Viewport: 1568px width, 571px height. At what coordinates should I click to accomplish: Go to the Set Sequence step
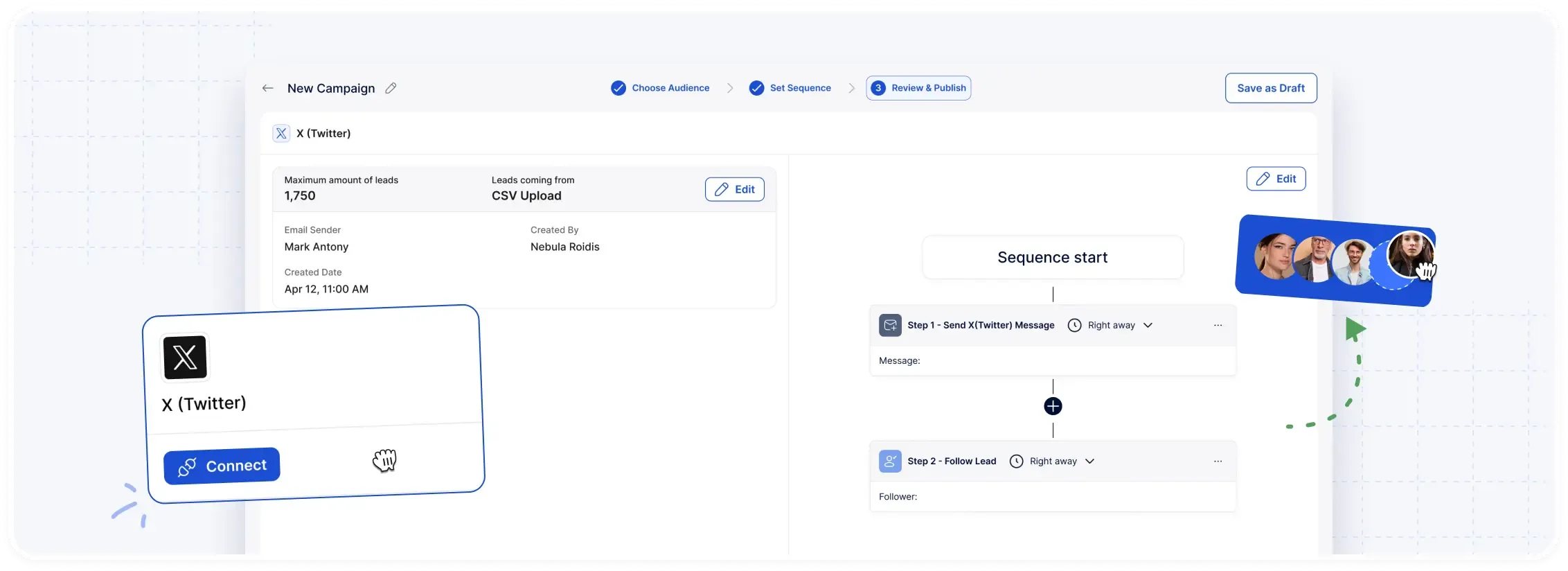[x=790, y=88]
